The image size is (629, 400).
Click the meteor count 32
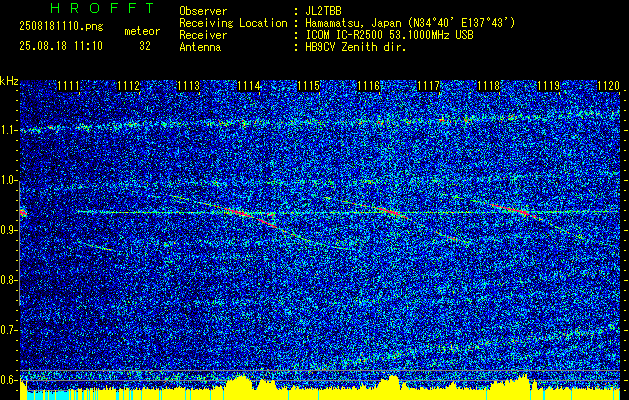[x=145, y=46]
